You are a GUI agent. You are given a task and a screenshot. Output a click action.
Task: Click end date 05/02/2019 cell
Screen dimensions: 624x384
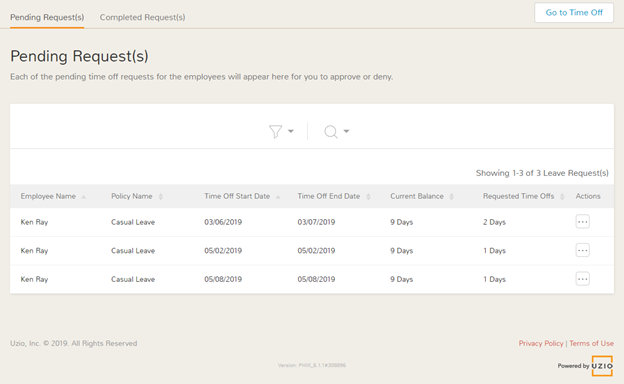click(x=316, y=251)
